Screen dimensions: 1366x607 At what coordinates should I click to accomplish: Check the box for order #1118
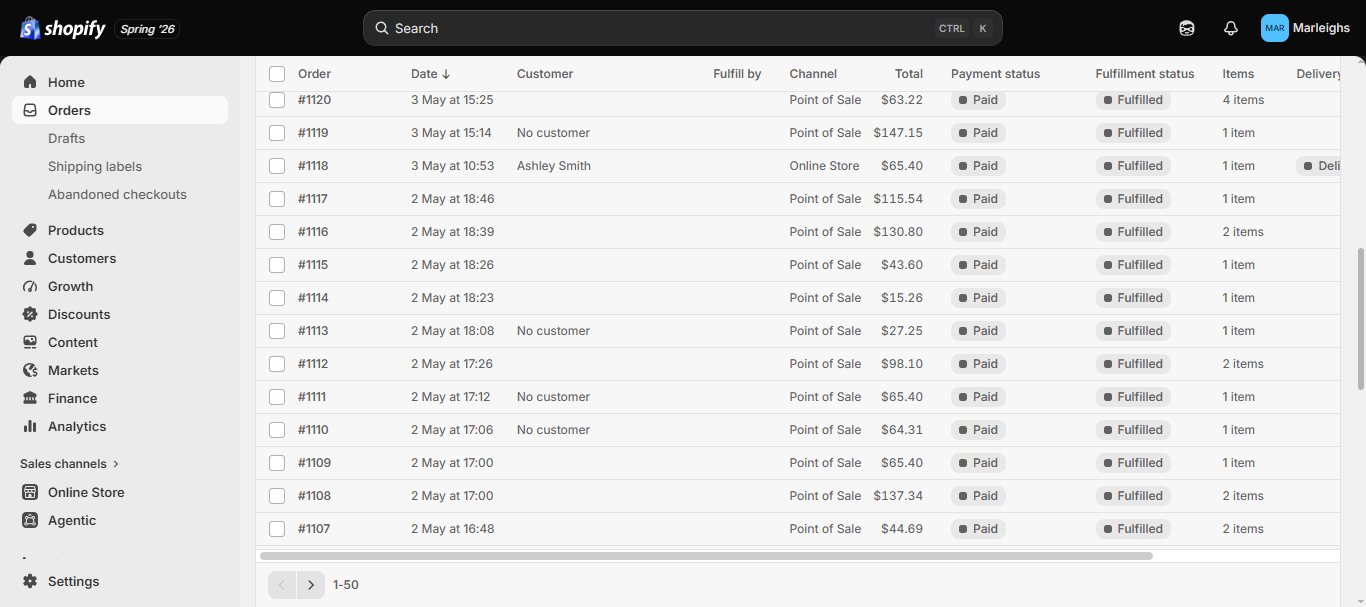pos(277,166)
